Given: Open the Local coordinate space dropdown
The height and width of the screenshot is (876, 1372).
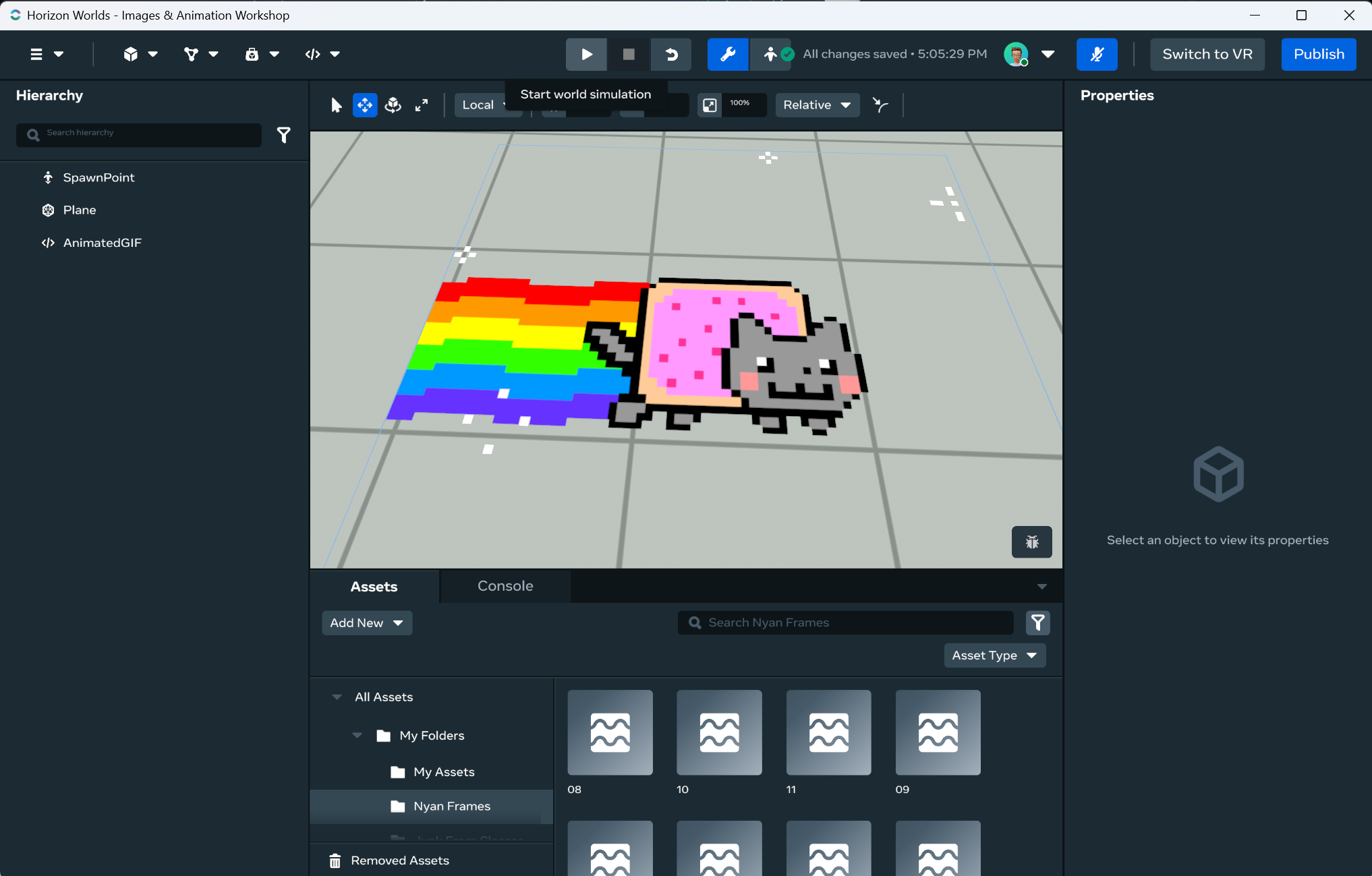Looking at the screenshot, I should point(488,105).
